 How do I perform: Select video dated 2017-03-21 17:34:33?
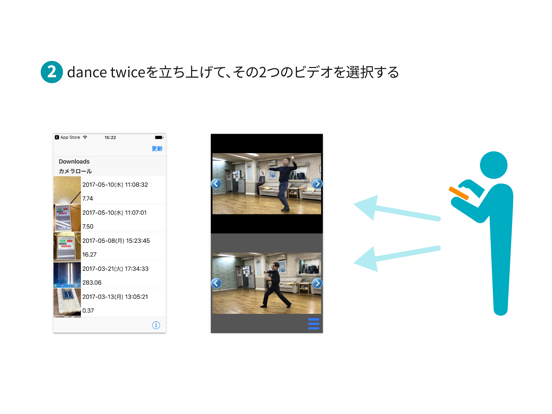point(109,274)
